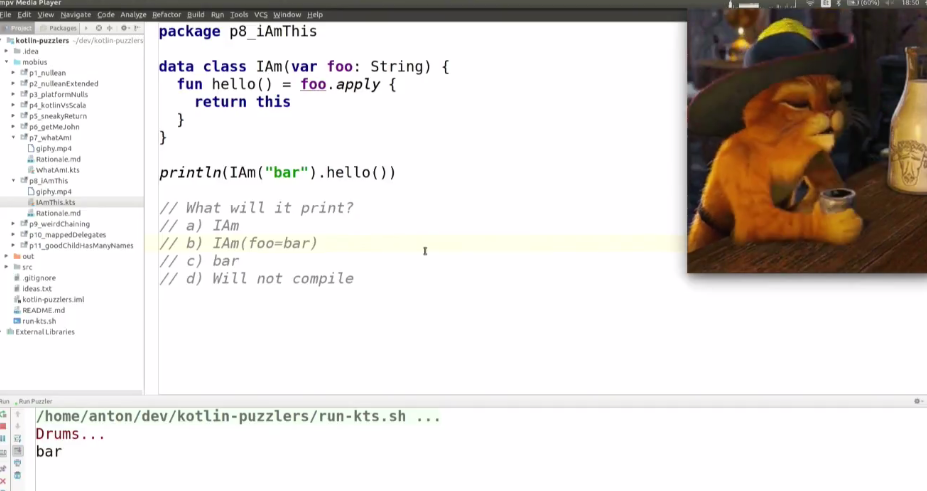Select Rationale.md under p7_whatAmI
This screenshot has height=491, width=927.
point(58,159)
